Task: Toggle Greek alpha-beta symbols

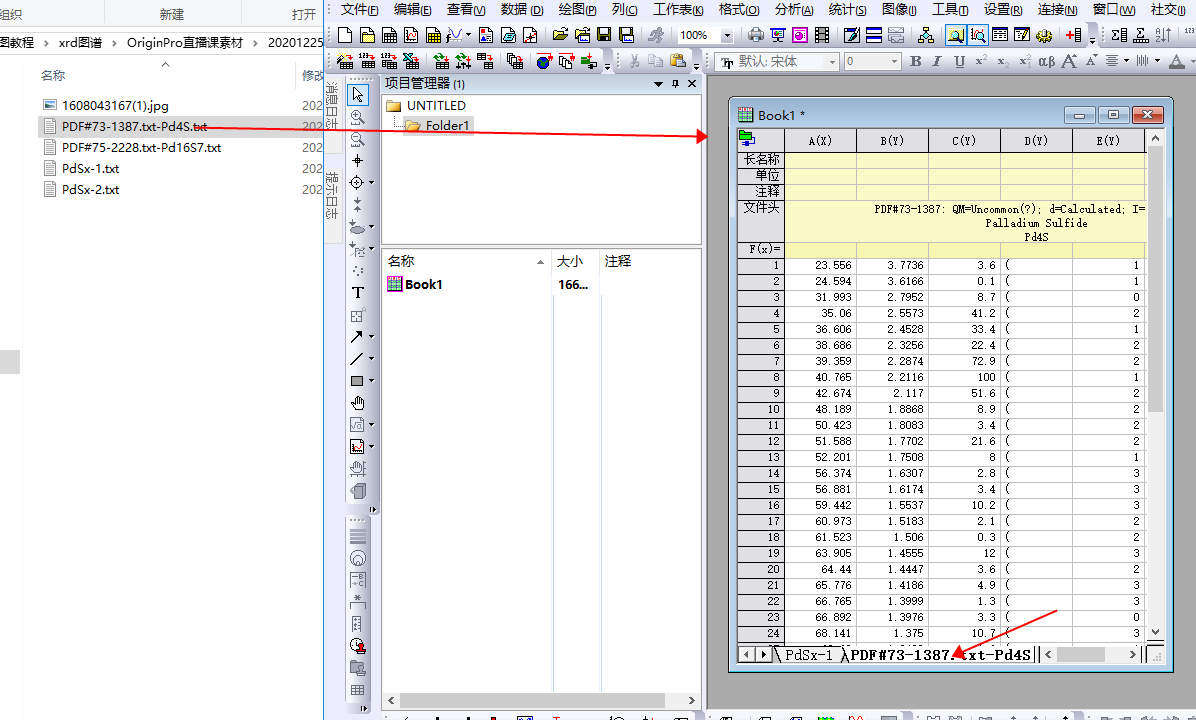Action: [1046, 62]
